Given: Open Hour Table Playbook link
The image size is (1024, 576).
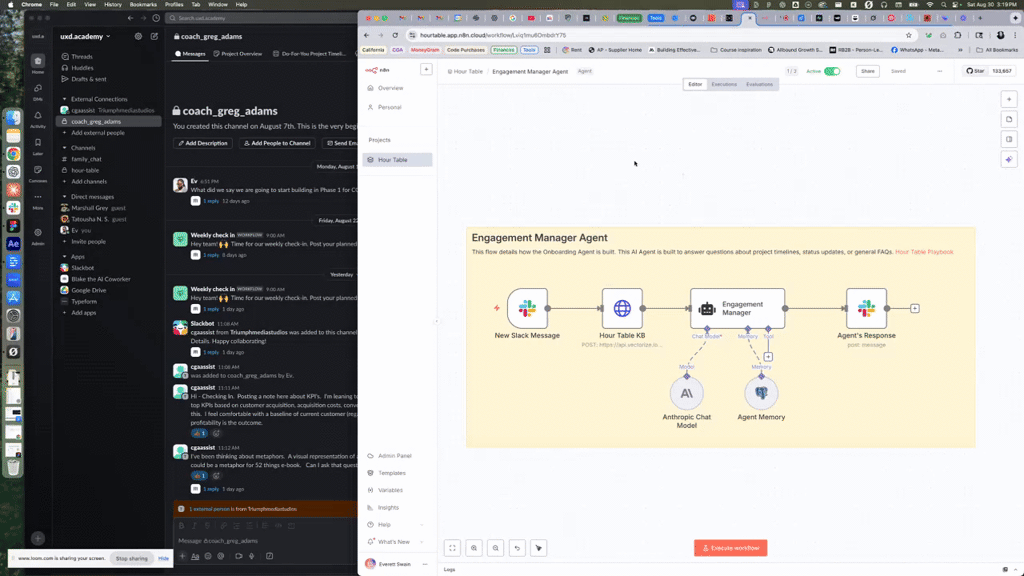Looking at the screenshot, I should click(924, 252).
